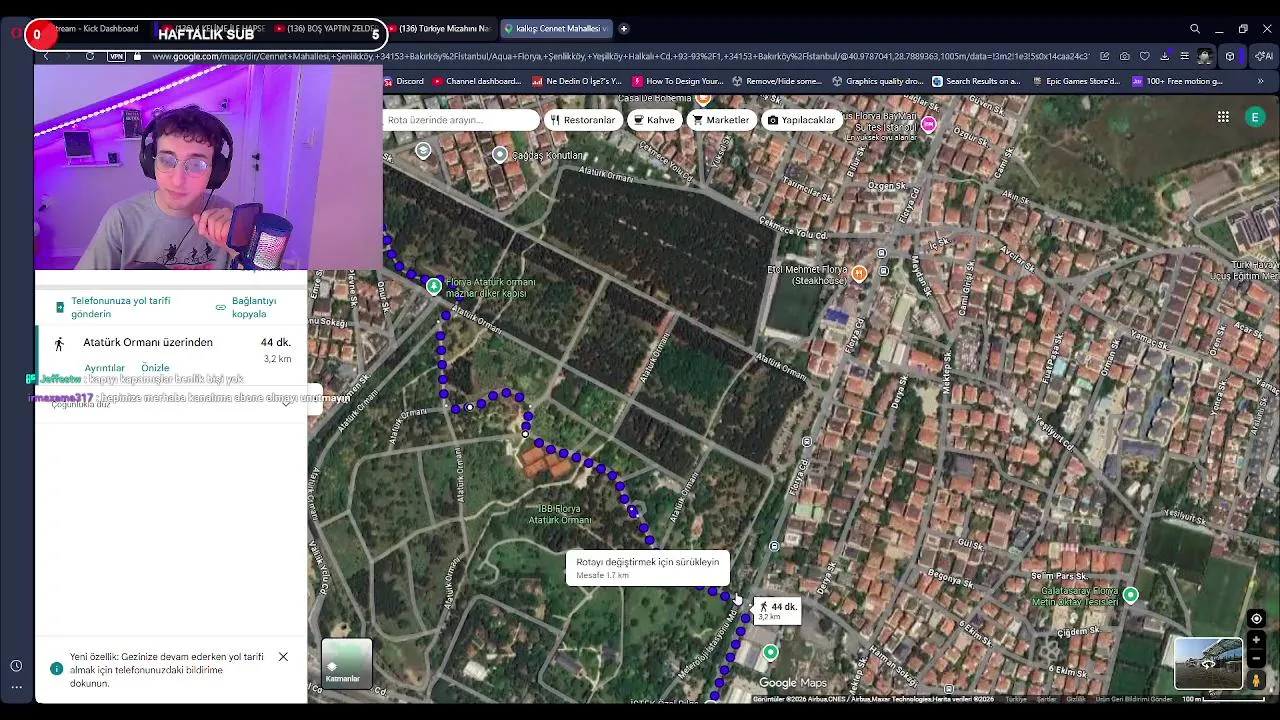Click the heart icon in address bar
Image resolution: width=1280 pixels, height=720 pixels.
point(1144,56)
